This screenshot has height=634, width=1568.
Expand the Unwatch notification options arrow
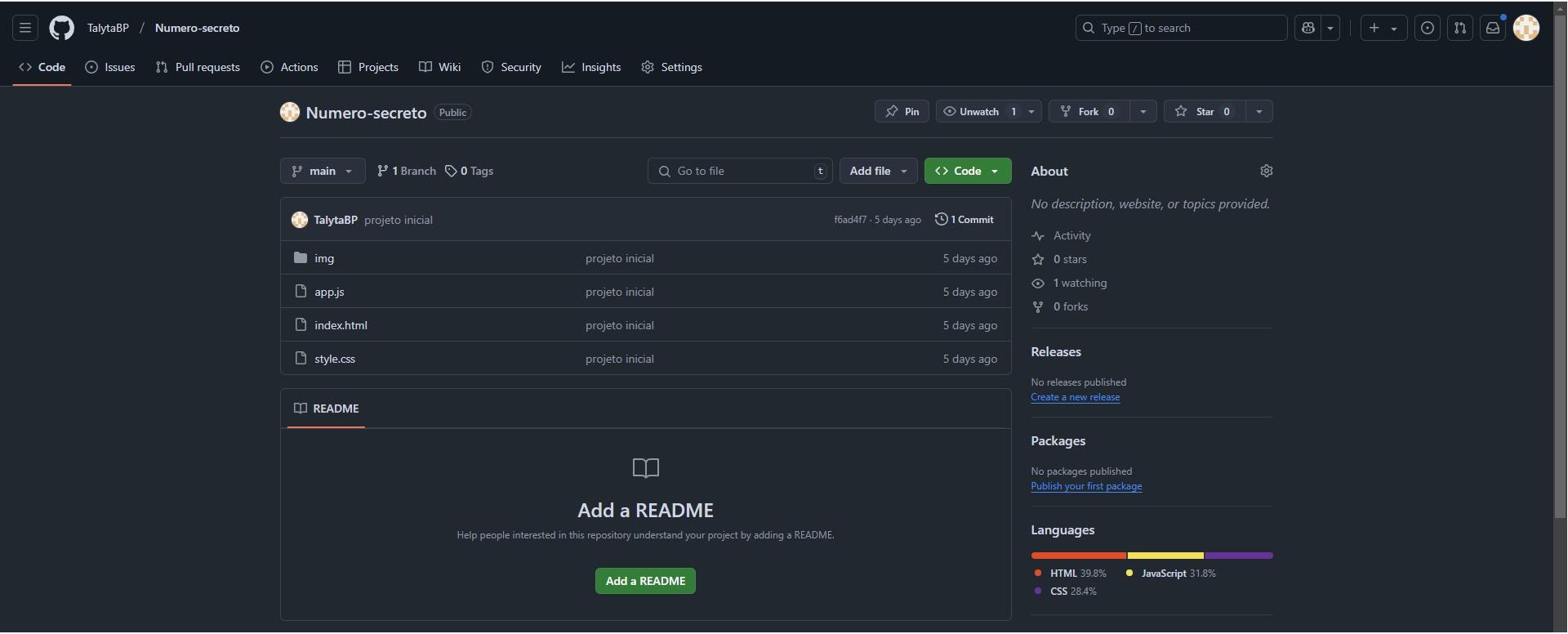[1031, 111]
